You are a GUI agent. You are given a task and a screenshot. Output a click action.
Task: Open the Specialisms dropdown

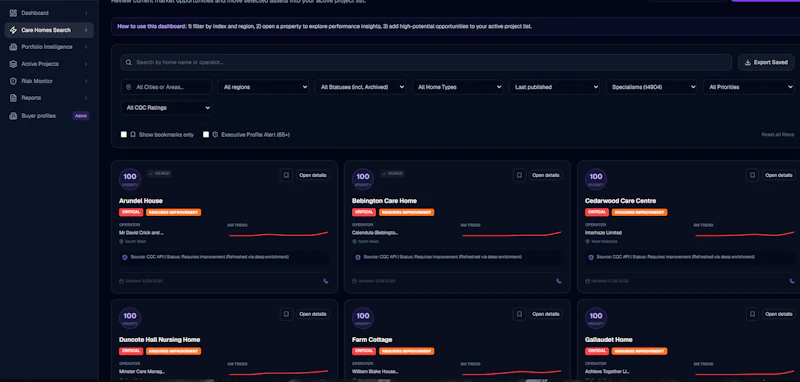652,87
